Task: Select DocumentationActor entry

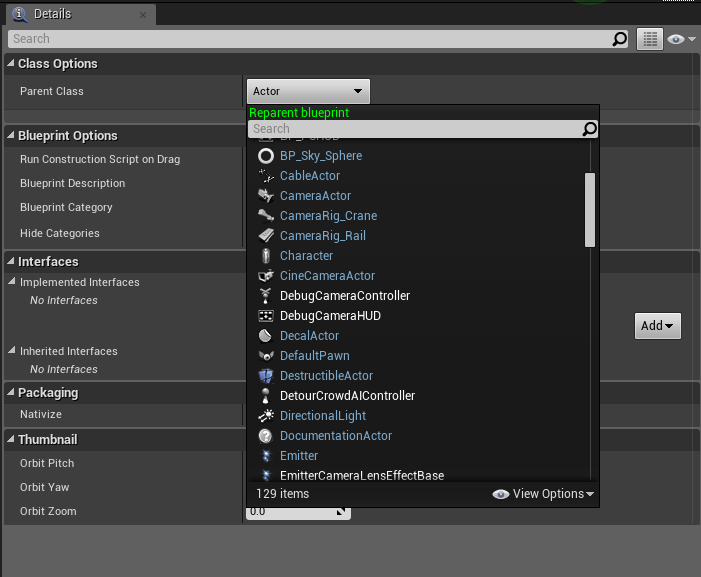Action: [336, 436]
